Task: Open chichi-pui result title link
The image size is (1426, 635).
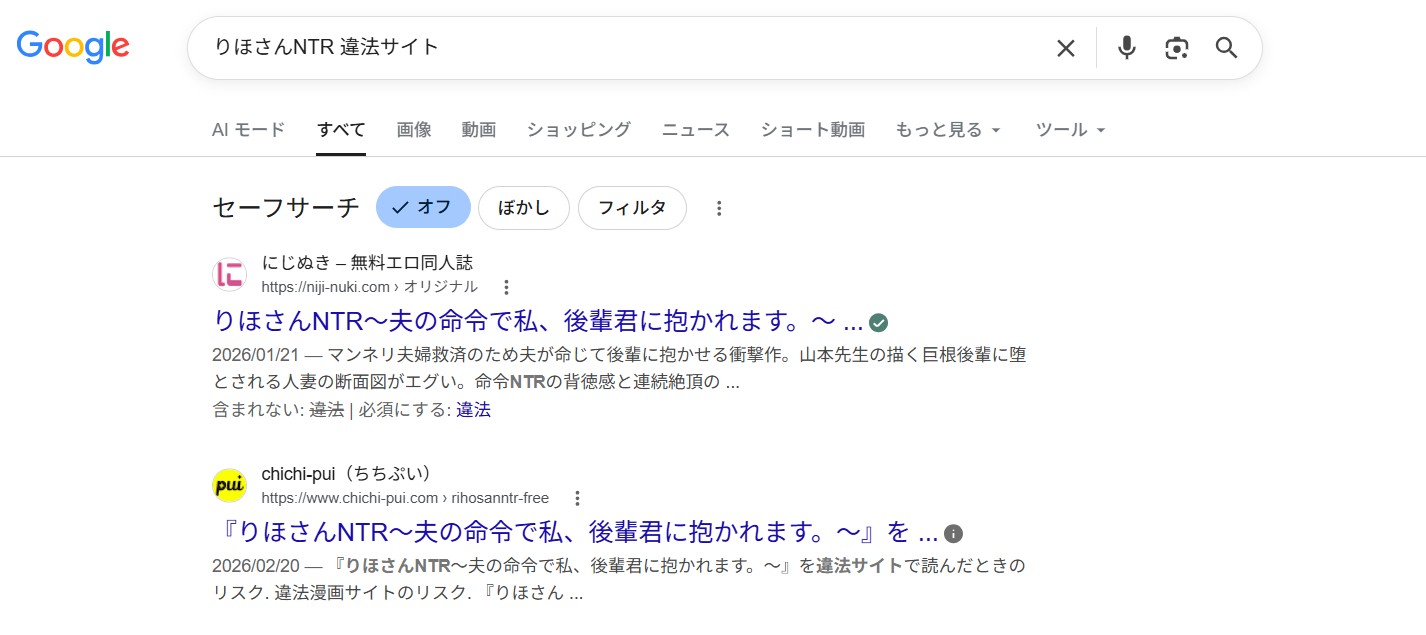Action: coord(575,533)
